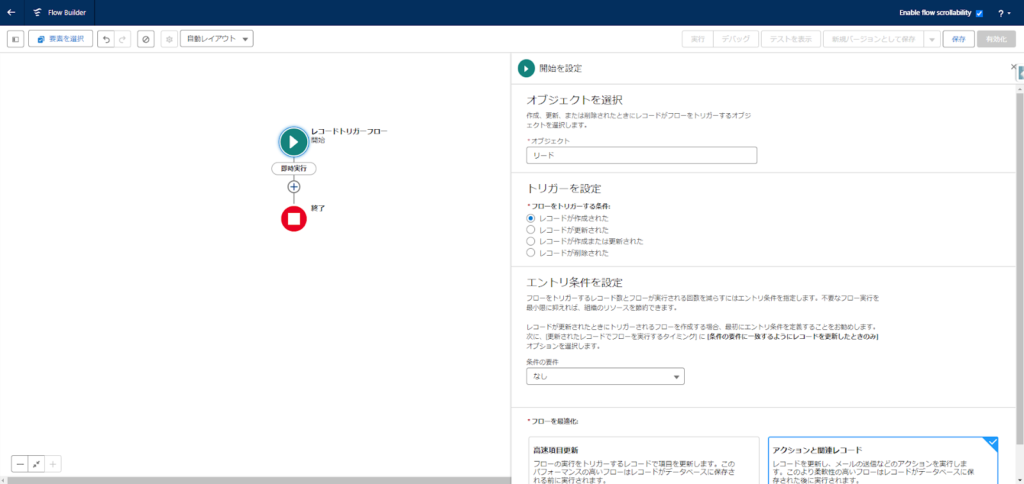
Task: Zoom out with the minus button
Action: click(x=20, y=464)
